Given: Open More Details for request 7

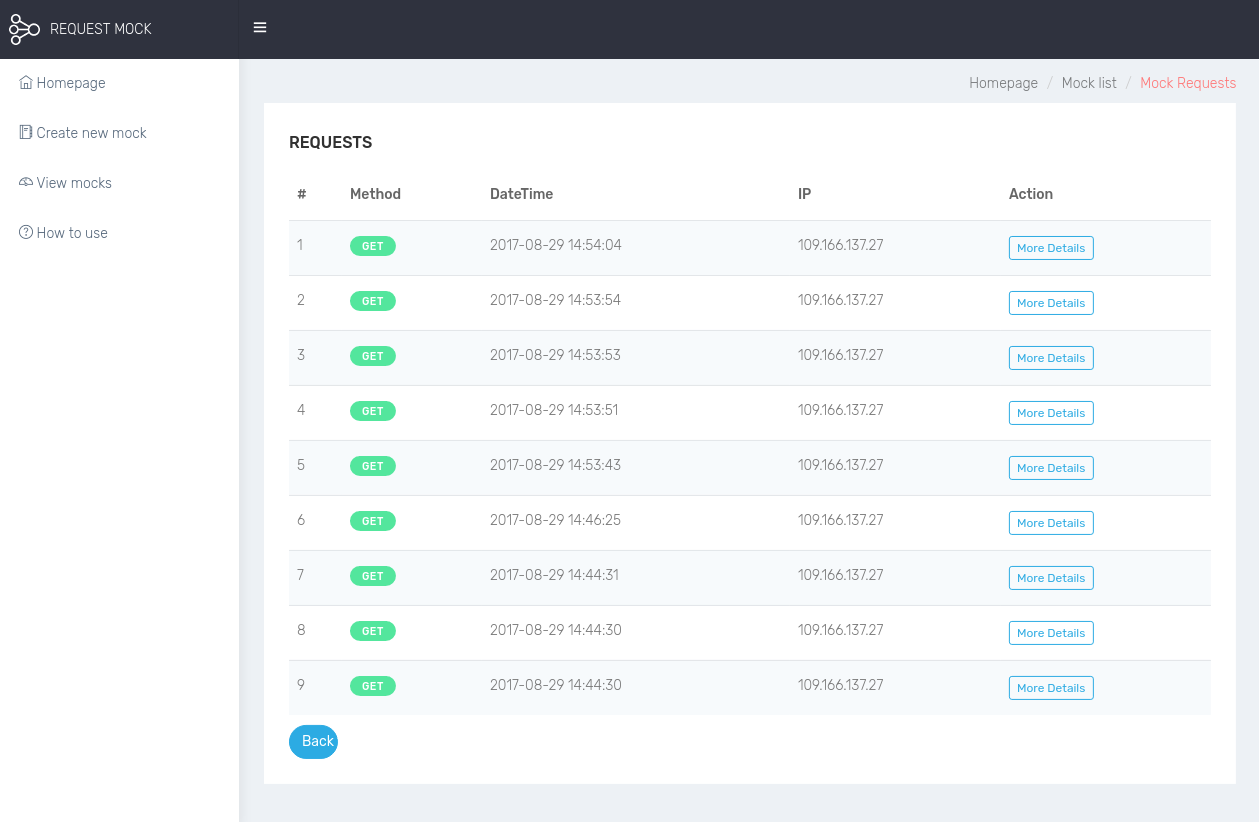Looking at the screenshot, I should coord(1051,578).
